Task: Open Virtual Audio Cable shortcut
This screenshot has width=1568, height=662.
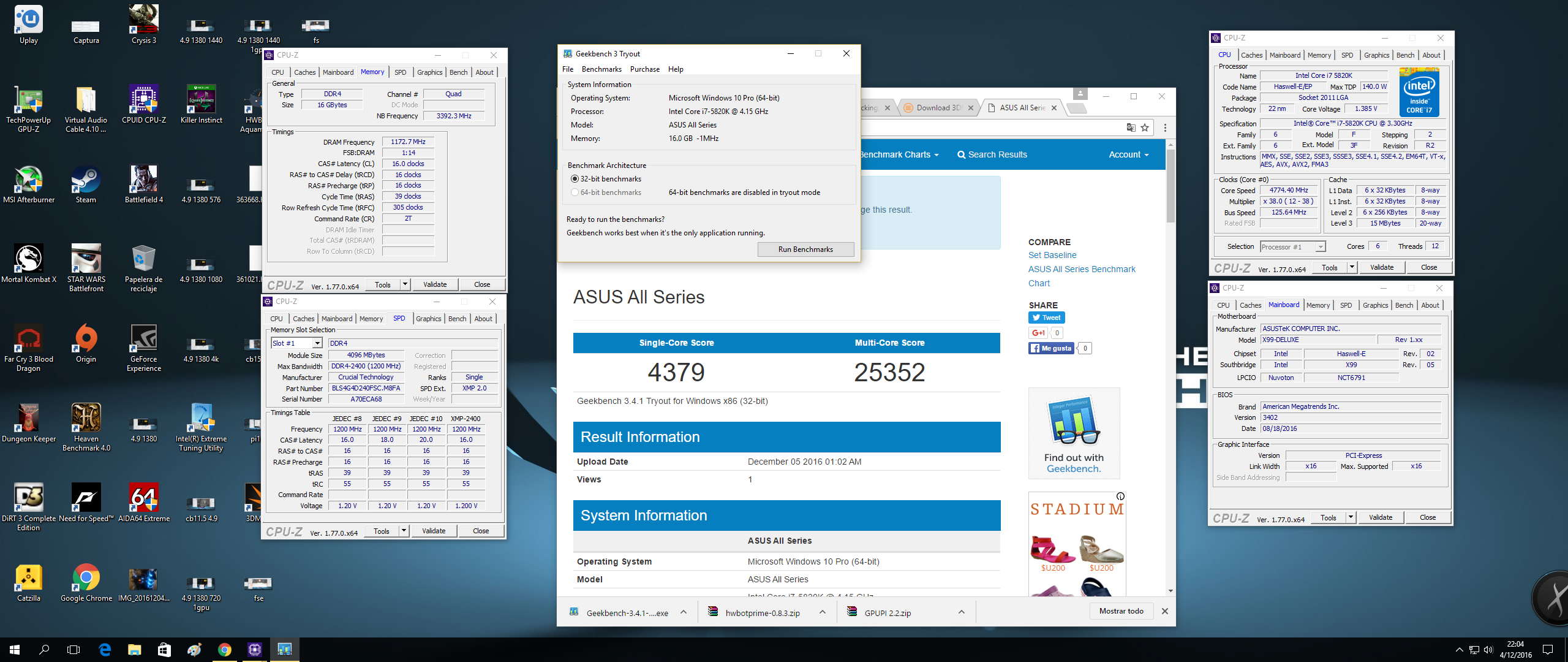Action: coord(86,109)
